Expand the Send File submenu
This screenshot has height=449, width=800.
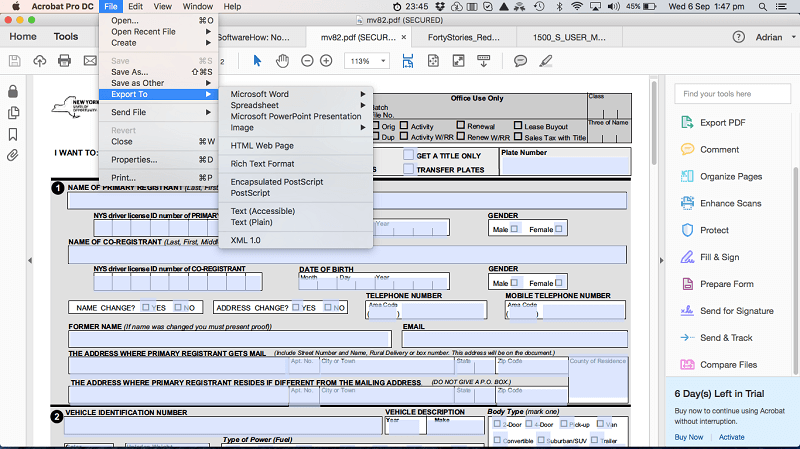click(x=159, y=112)
